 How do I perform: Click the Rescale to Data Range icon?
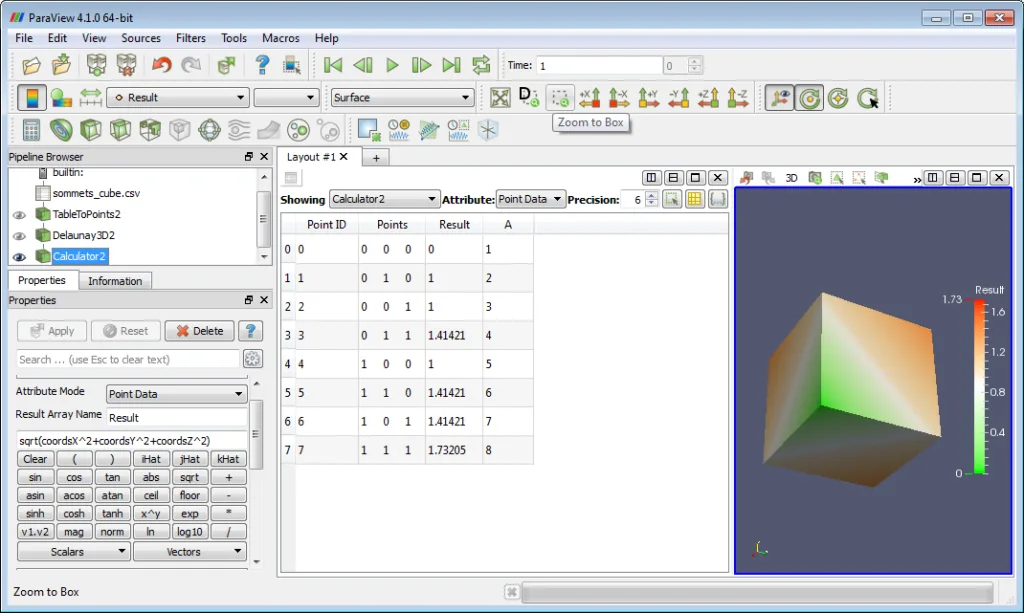(x=91, y=98)
